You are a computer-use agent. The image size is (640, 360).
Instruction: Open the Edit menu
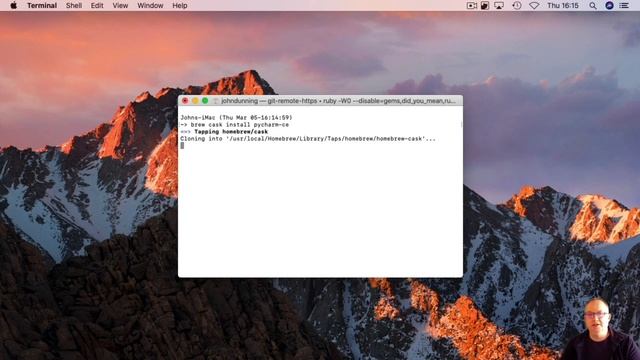[x=97, y=5]
